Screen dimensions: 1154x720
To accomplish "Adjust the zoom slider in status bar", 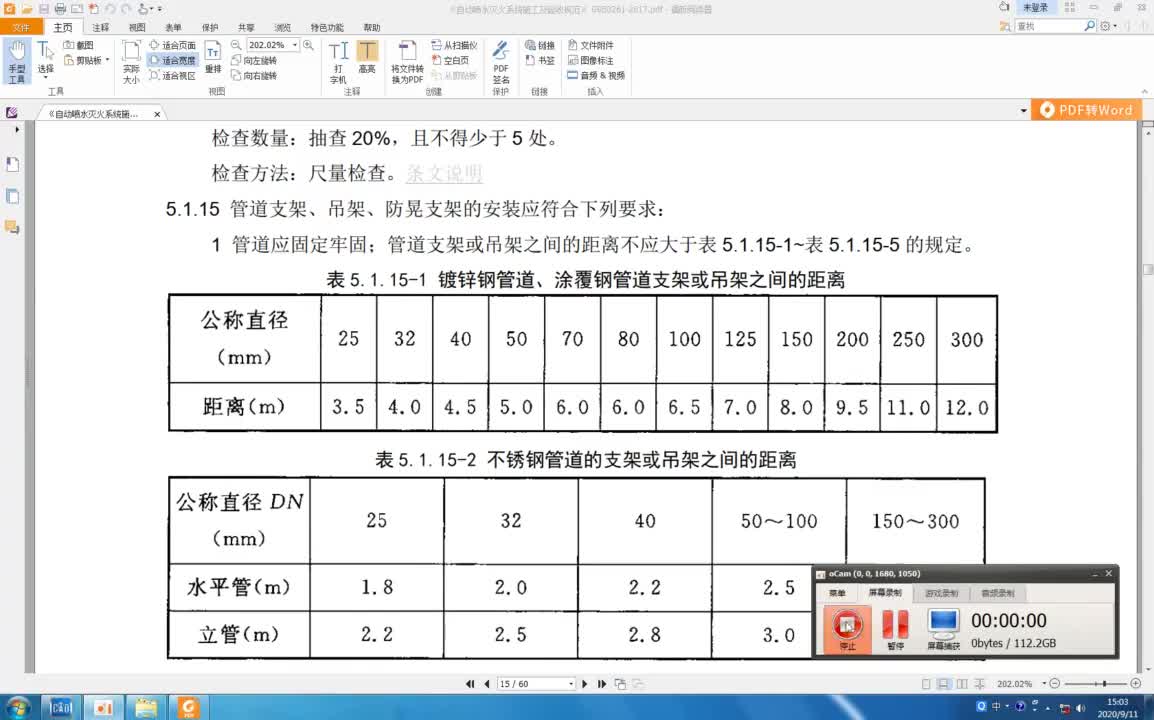I will pyautogui.click(x=1104, y=684).
